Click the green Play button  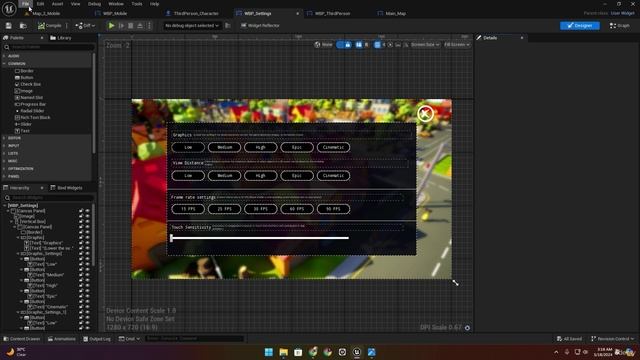click(111, 26)
